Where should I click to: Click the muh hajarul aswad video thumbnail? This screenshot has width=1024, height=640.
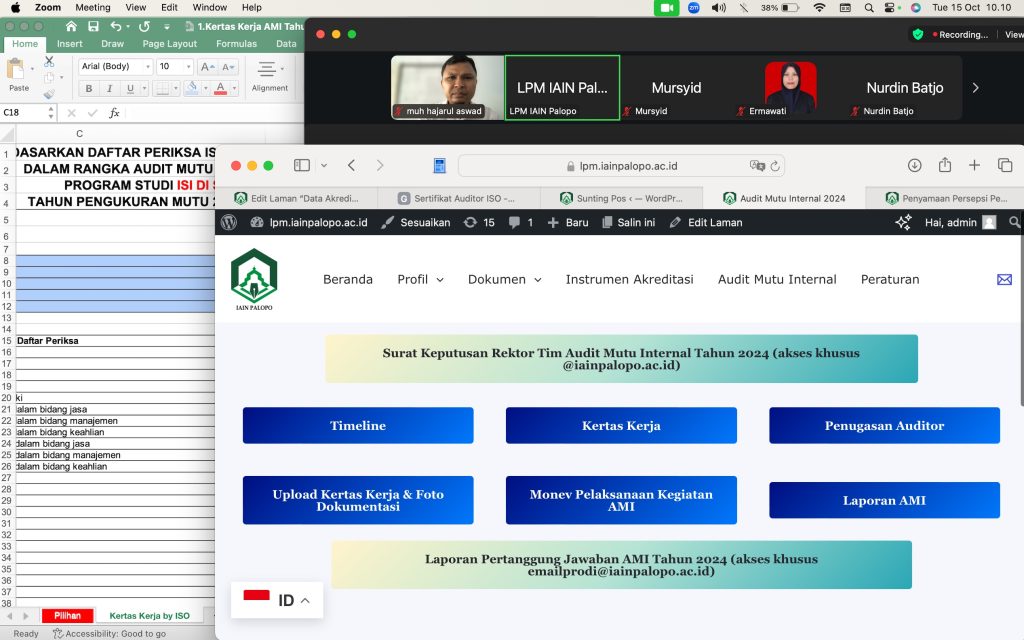[x=447, y=87]
